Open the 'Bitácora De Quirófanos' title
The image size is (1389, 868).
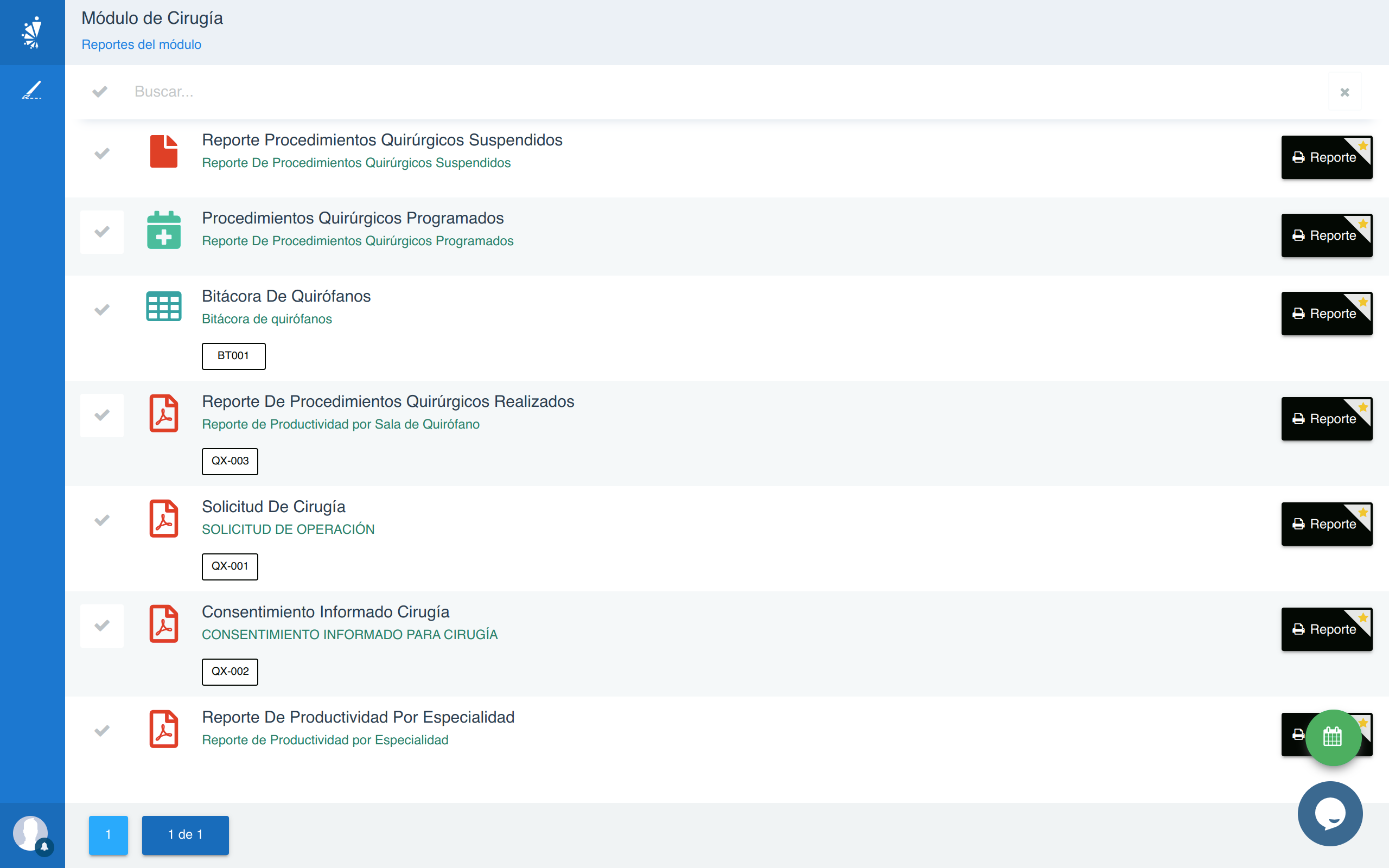(x=286, y=296)
